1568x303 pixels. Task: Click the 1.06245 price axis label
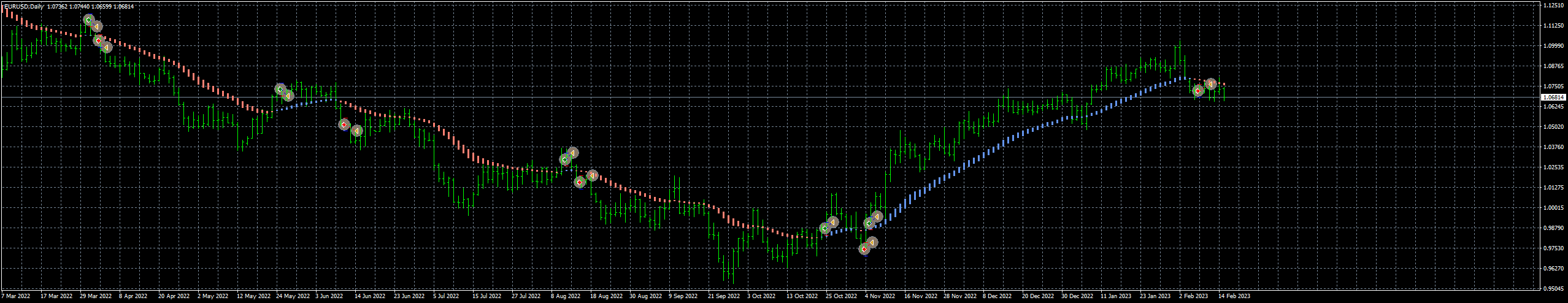click(x=1553, y=107)
